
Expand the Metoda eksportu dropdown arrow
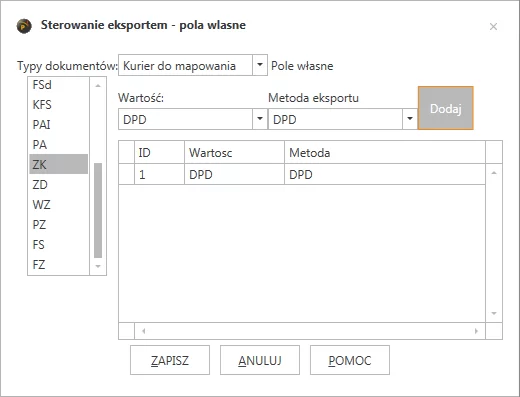coord(410,119)
